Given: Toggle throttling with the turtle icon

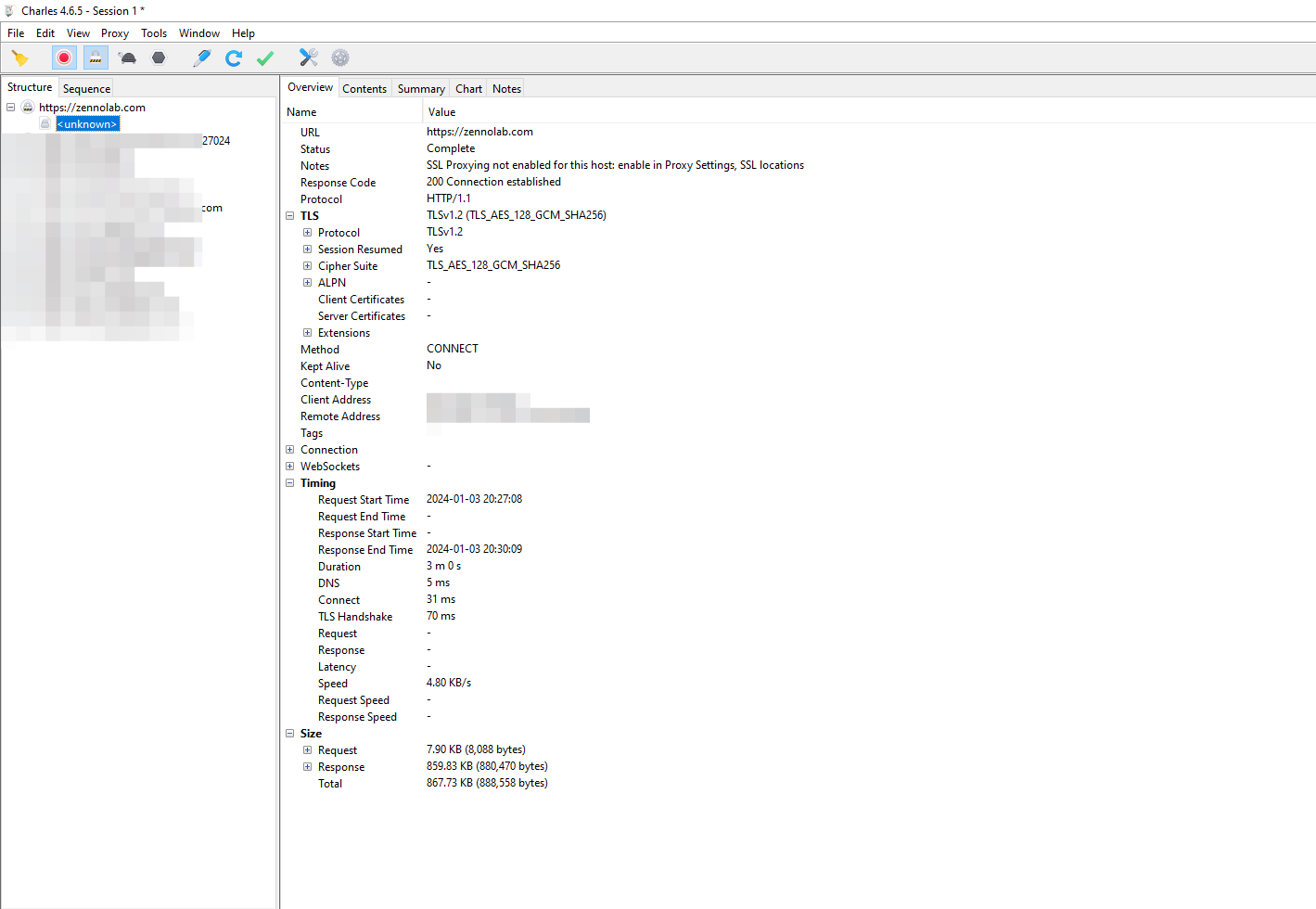Looking at the screenshot, I should 128,58.
